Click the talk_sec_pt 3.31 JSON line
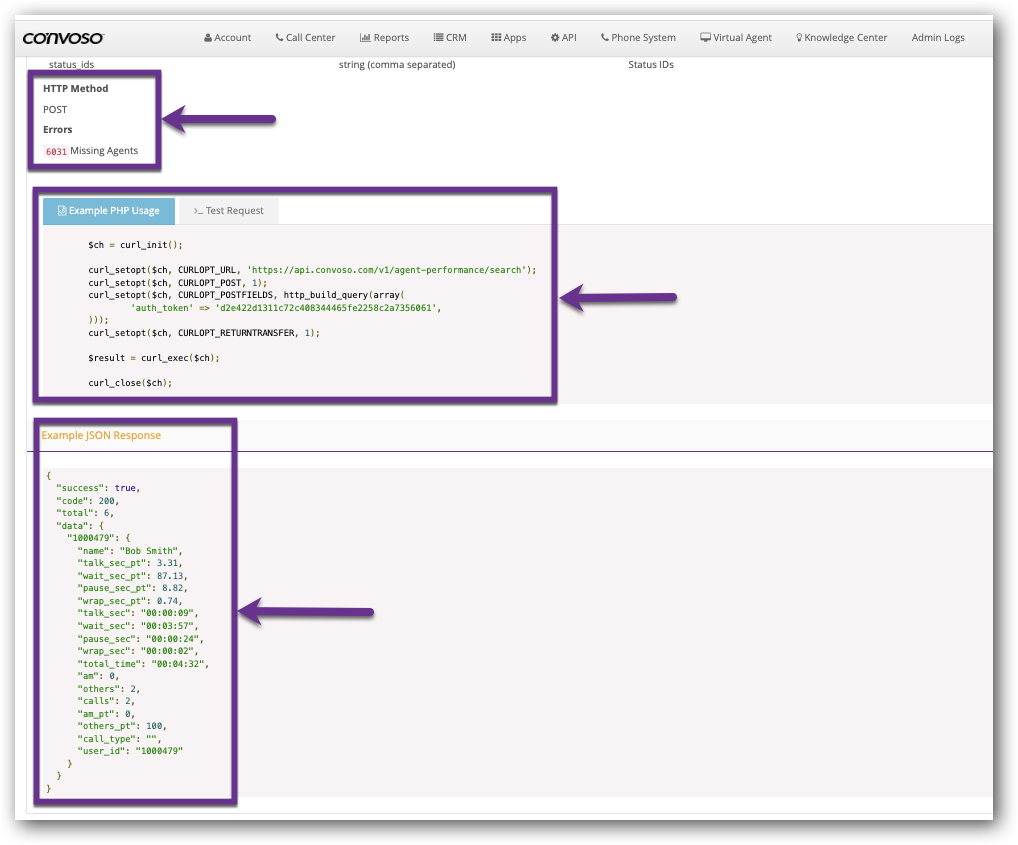This screenshot has height=845, width=1018. pyautogui.click(x=130, y=563)
